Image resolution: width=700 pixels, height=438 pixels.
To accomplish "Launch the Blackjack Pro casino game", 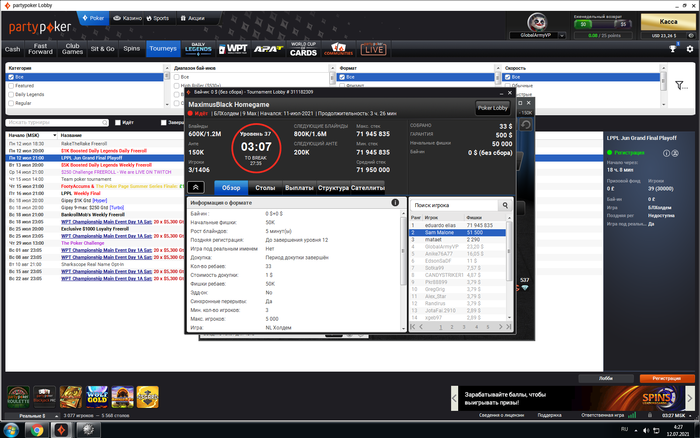I will (x=45, y=396).
